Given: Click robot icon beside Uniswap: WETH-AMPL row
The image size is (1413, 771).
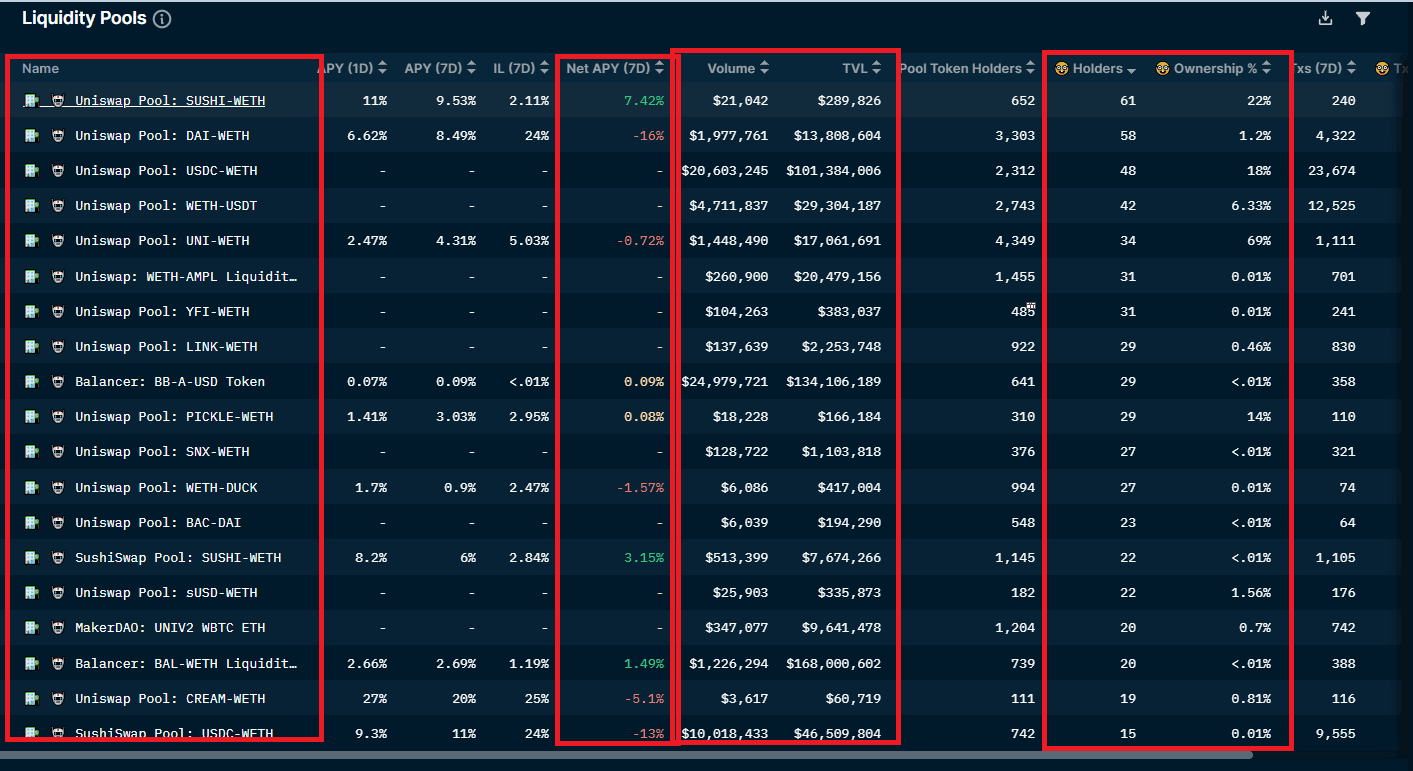Looking at the screenshot, I should pyautogui.click(x=57, y=277).
